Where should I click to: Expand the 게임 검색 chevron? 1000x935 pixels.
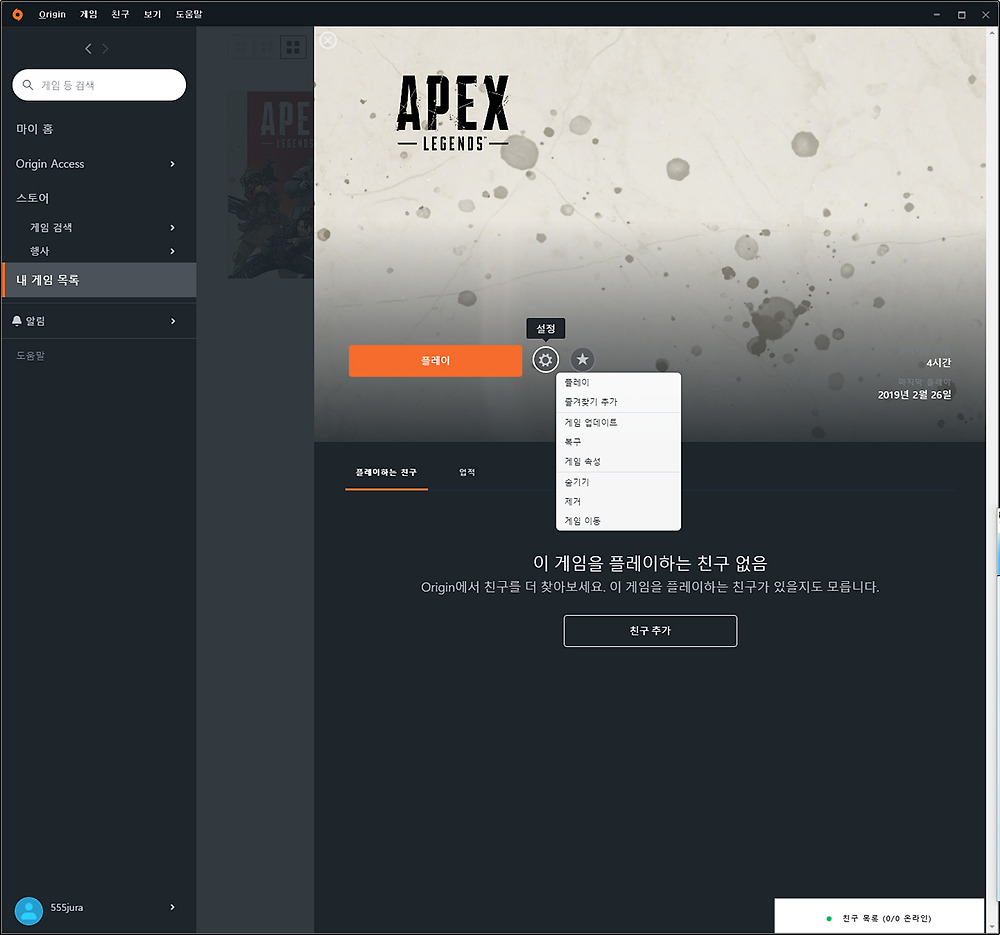(172, 228)
